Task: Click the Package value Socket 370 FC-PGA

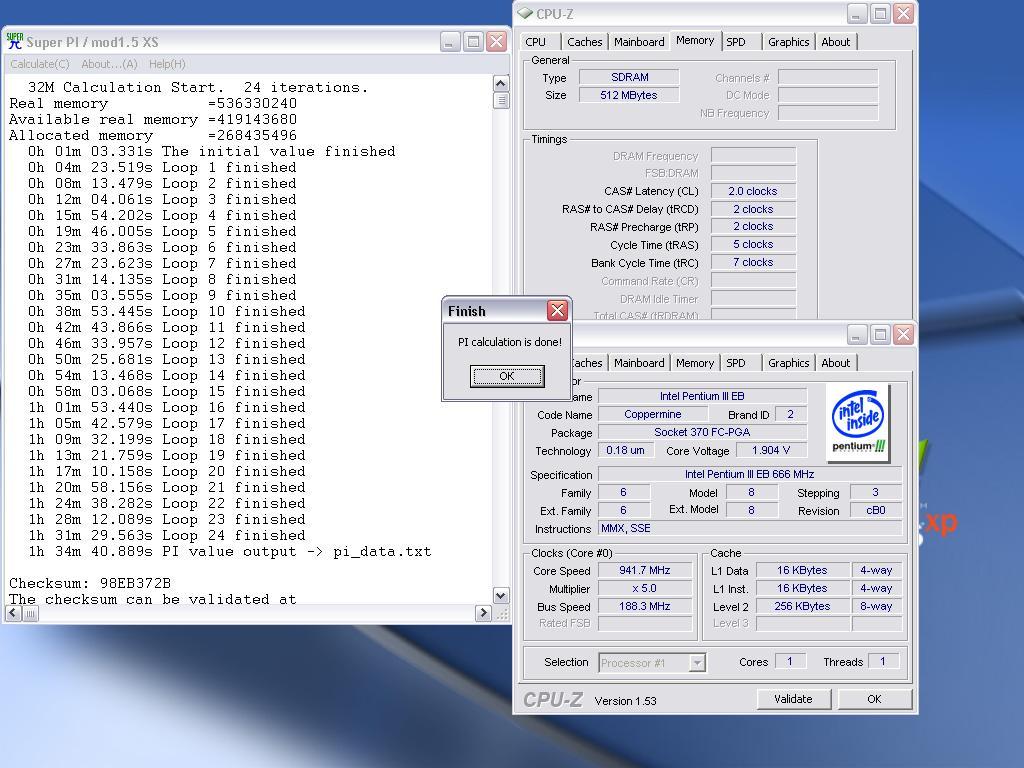Action: pyautogui.click(x=702, y=432)
